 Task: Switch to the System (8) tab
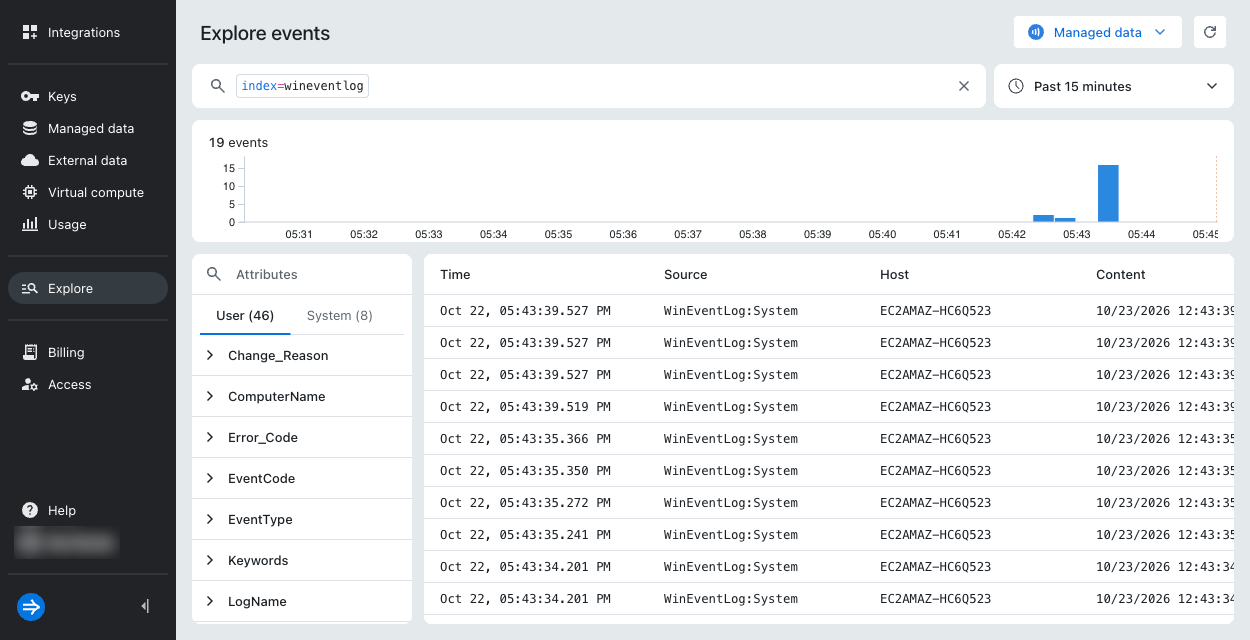click(340, 315)
